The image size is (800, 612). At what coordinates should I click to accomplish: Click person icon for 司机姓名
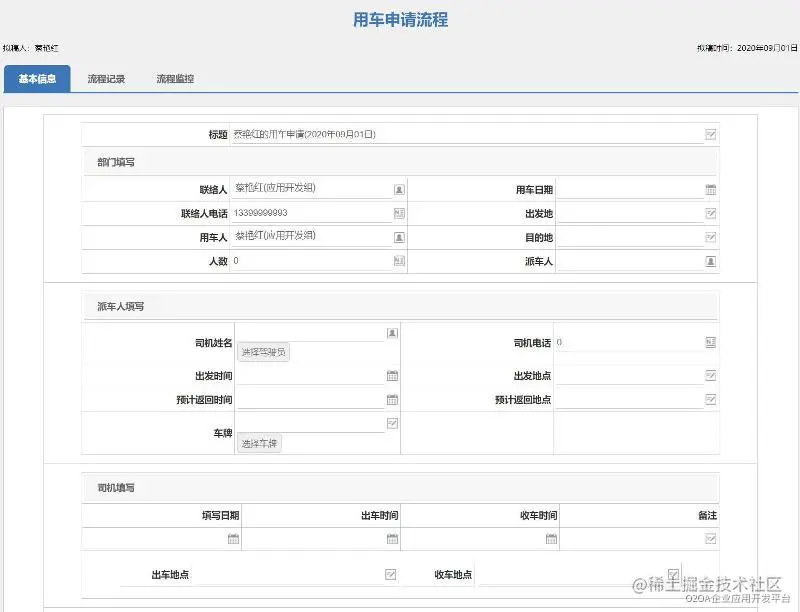(392, 333)
